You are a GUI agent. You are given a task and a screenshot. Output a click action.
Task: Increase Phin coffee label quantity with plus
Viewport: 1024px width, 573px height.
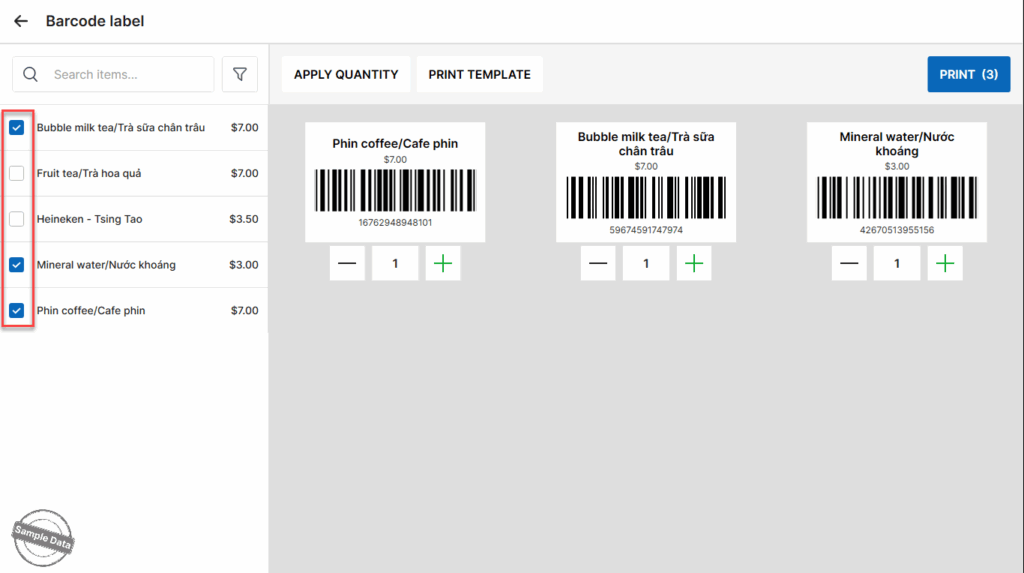click(443, 264)
